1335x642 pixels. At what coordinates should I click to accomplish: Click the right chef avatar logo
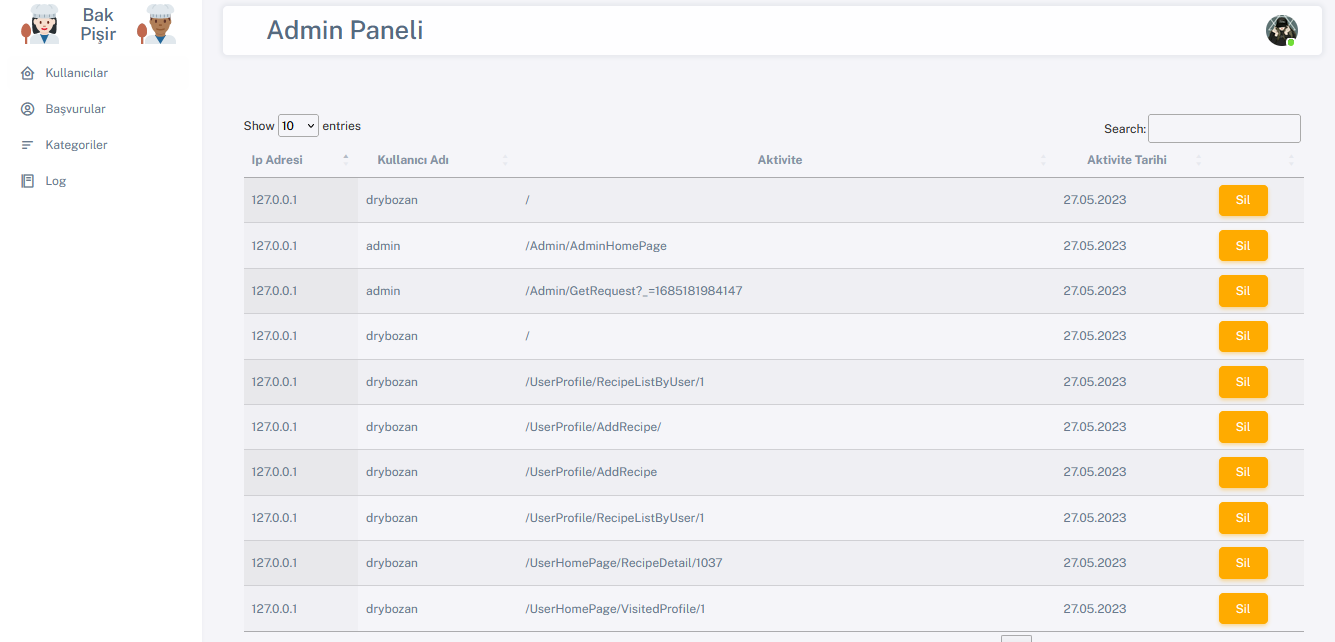156,23
